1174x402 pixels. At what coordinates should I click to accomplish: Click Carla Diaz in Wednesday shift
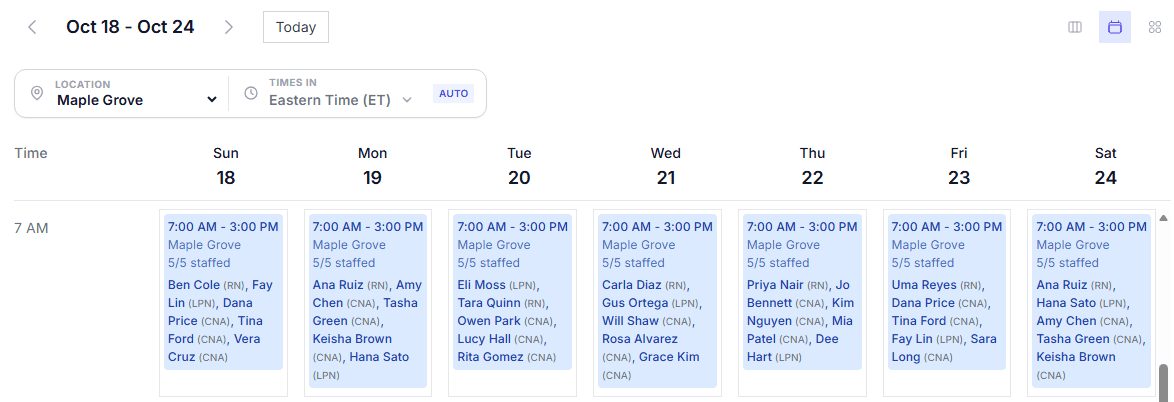point(632,284)
